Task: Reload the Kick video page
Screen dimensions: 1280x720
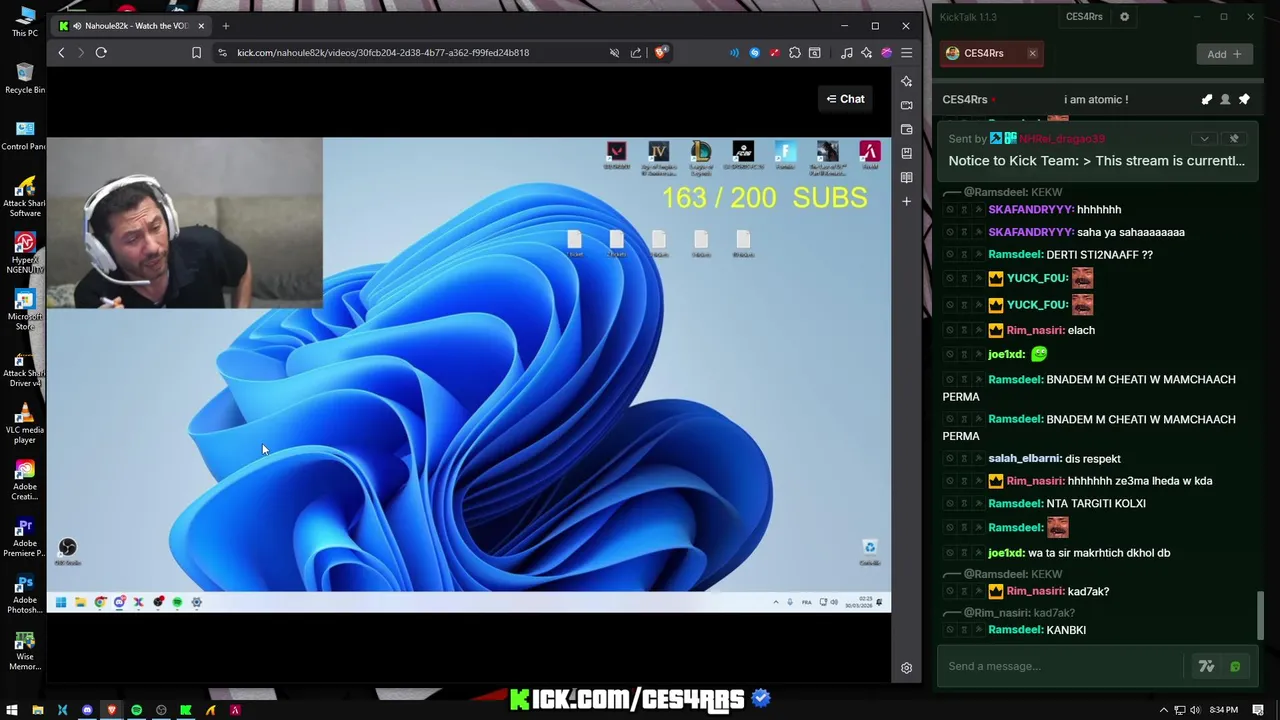Action: point(101,53)
